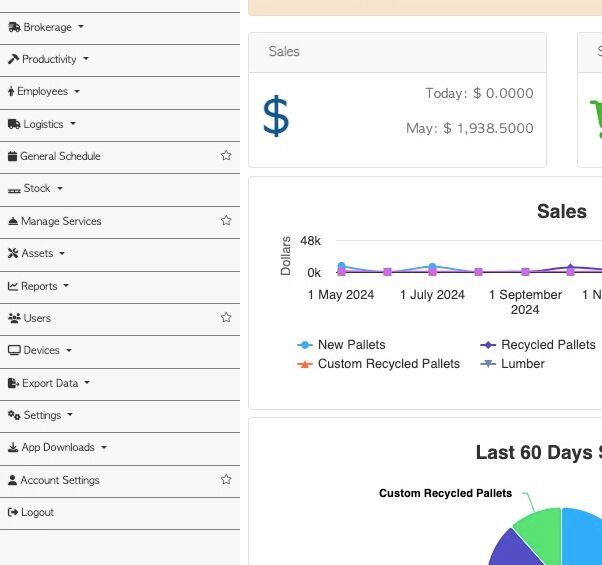
Task: Open the Account Settings link
Action: coord(60,480)
